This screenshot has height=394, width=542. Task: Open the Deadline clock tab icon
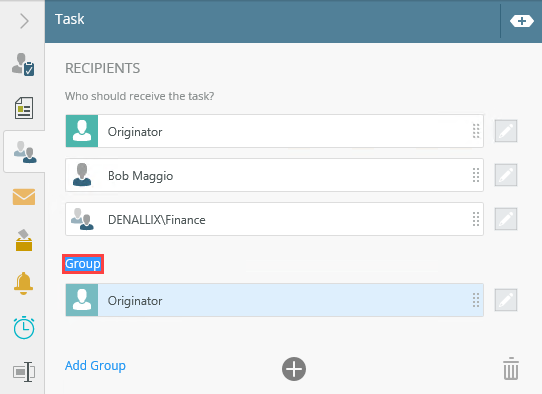pyautogui.click(x=24, y=327)
